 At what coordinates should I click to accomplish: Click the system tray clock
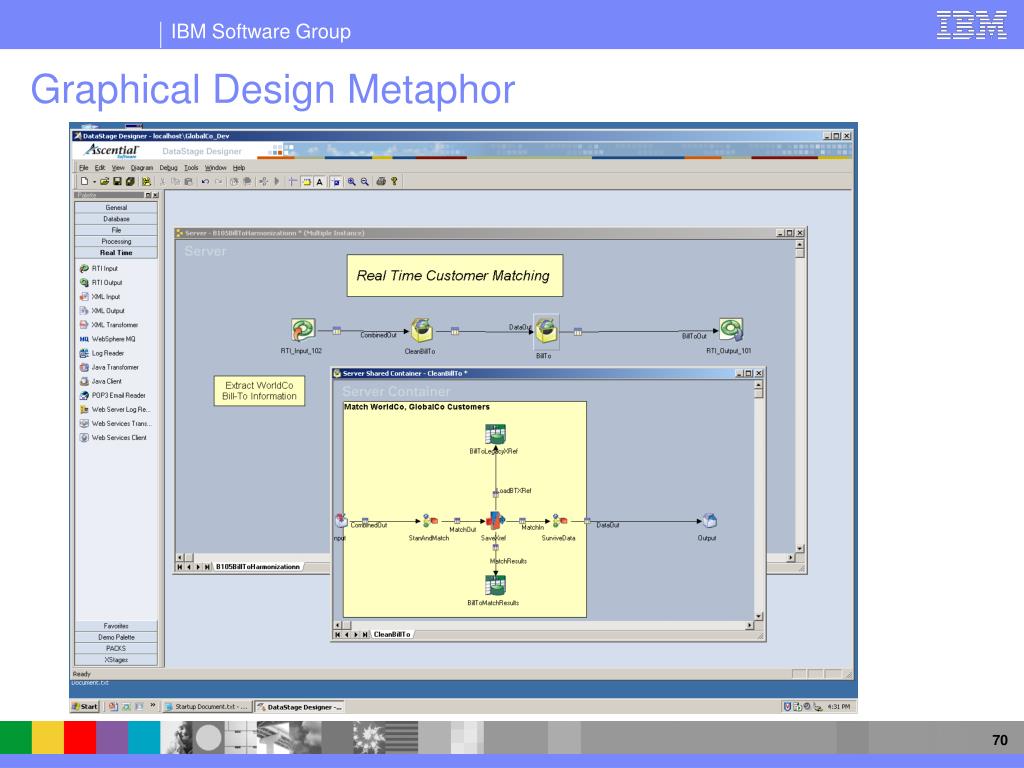[839, 707]
